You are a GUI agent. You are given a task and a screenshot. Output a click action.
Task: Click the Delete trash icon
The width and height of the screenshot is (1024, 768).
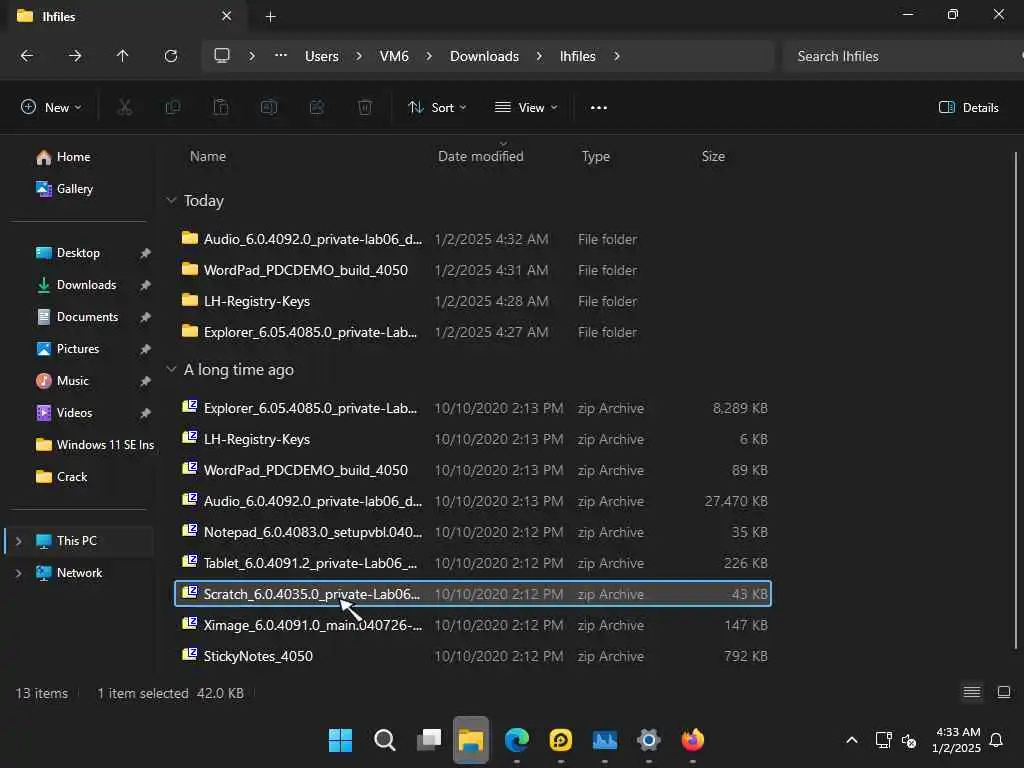tap(365, 107)
